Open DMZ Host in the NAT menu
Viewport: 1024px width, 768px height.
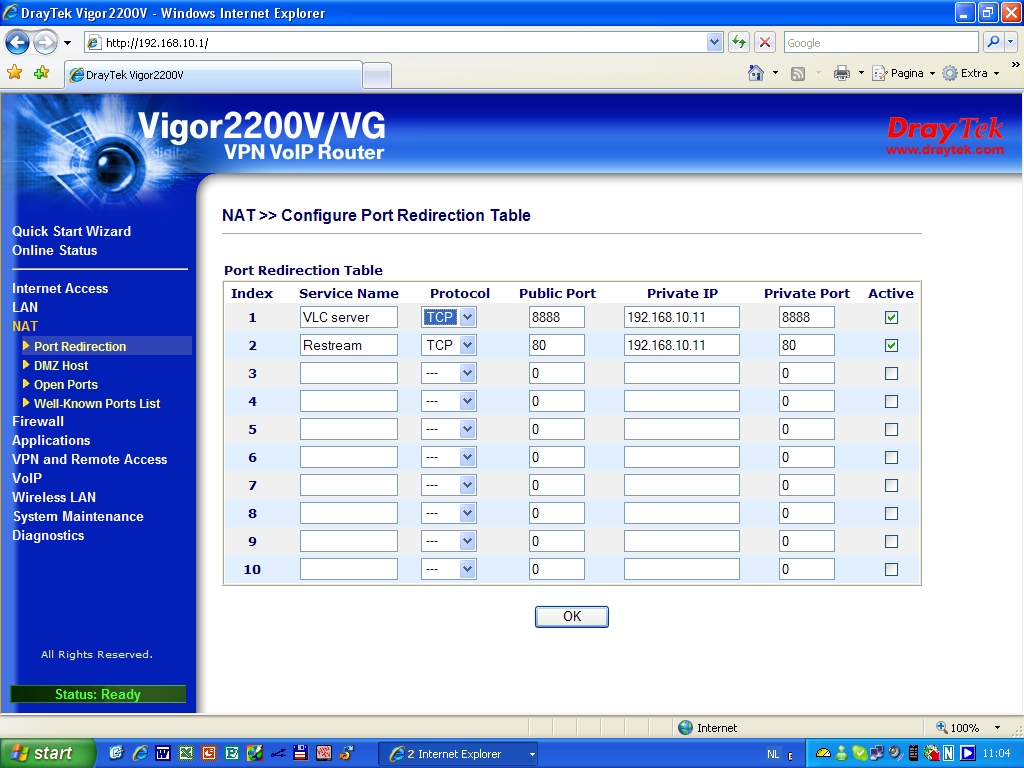click(x=61, y=366)
